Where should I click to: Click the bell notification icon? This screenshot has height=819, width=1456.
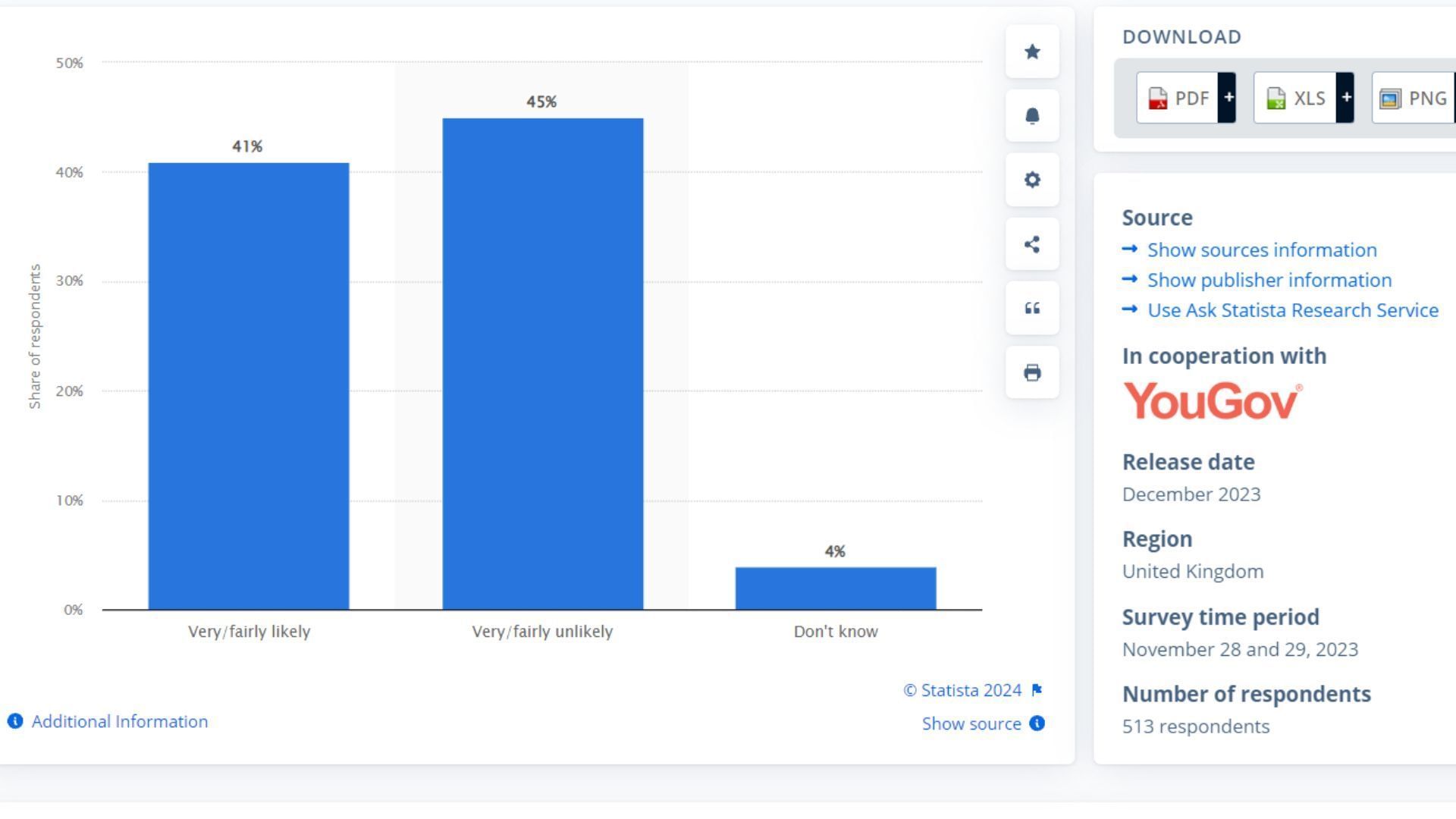point(1032,116)
